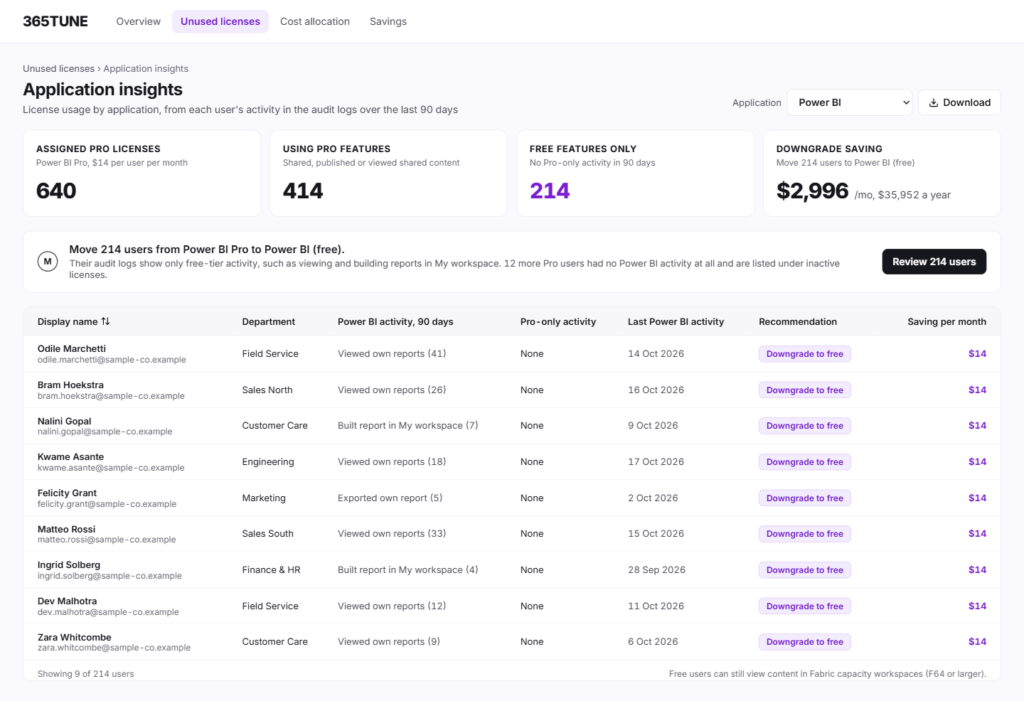This screenshot has width=1024, height=701.
Task: Open the Overview tab
Action: pos(138,22)
